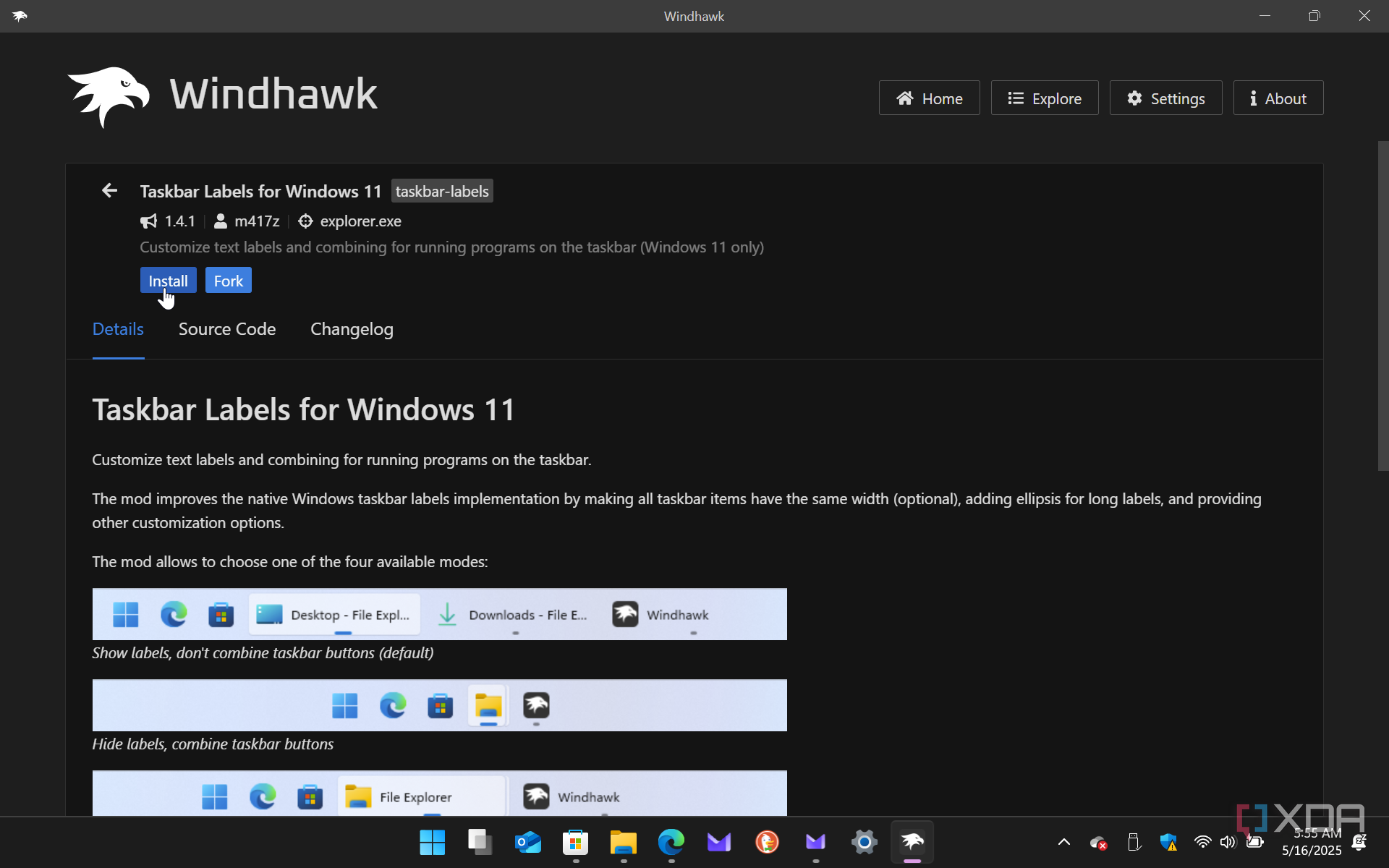
Task: Open the Explore mods page
Action: 1044,98
